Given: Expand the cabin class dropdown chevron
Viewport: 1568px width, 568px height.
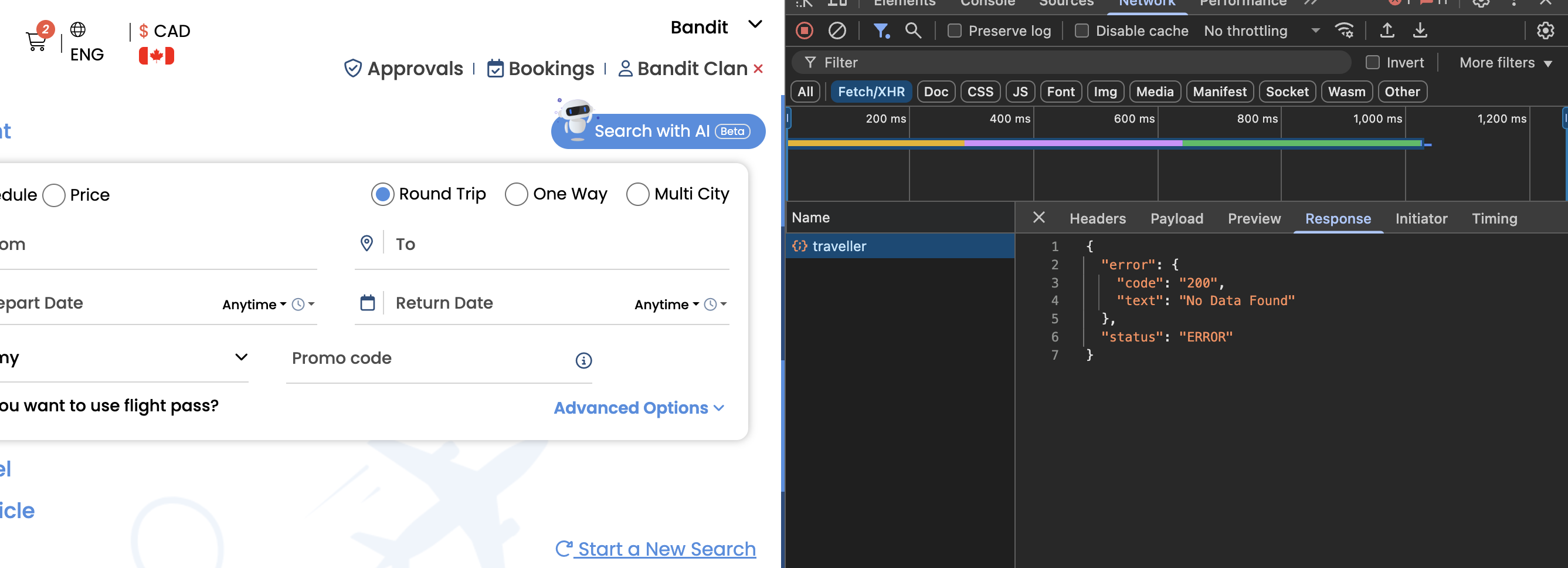Looking at the screenshot, I should [x=241, y=357].
